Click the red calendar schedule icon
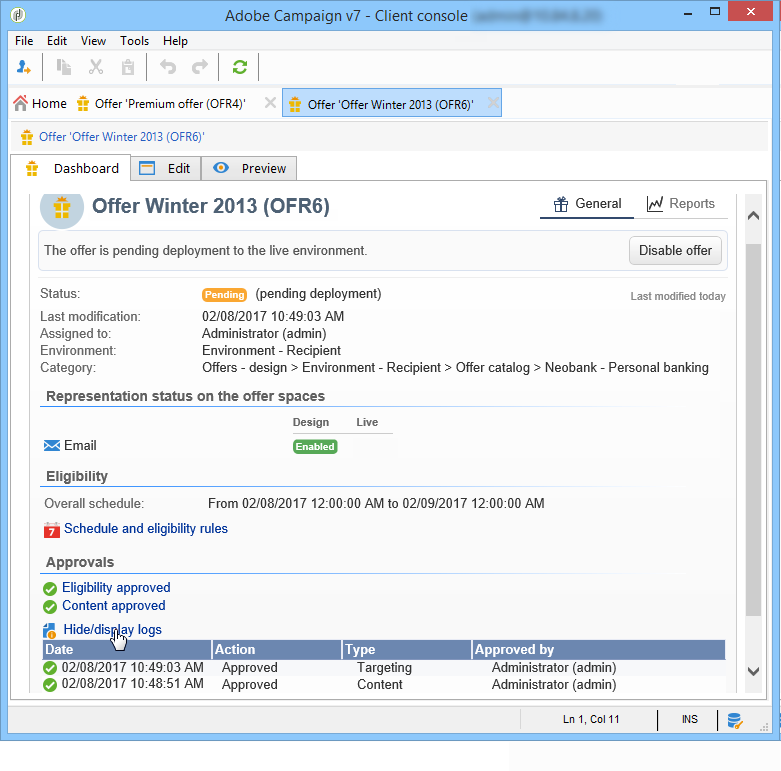Screen dimensions: 781x771 [52, 530]
